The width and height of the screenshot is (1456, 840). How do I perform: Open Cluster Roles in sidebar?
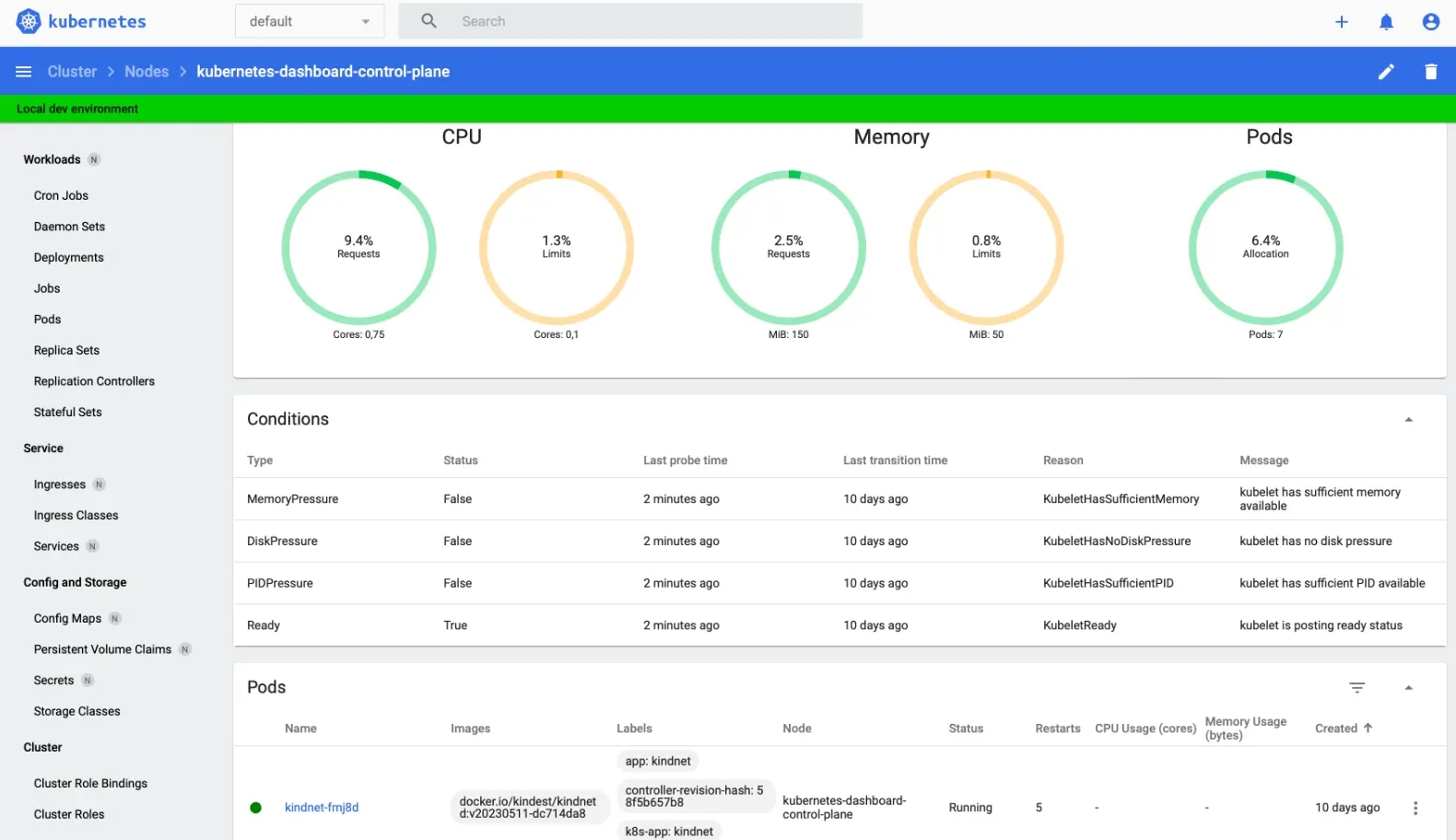(69, 814)
